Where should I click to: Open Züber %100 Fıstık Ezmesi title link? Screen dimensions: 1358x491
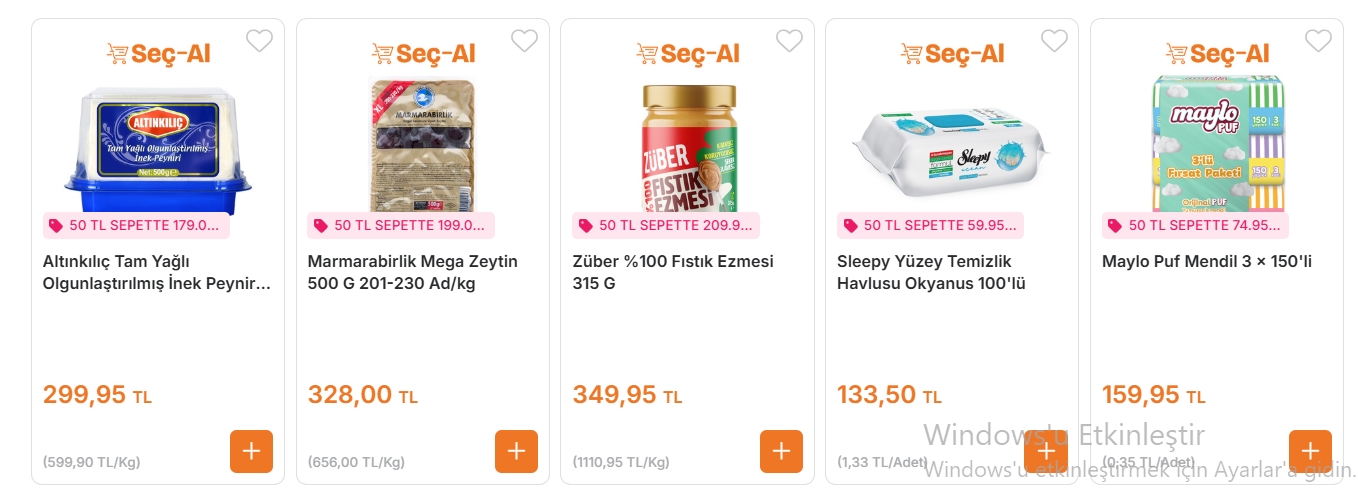673,272
